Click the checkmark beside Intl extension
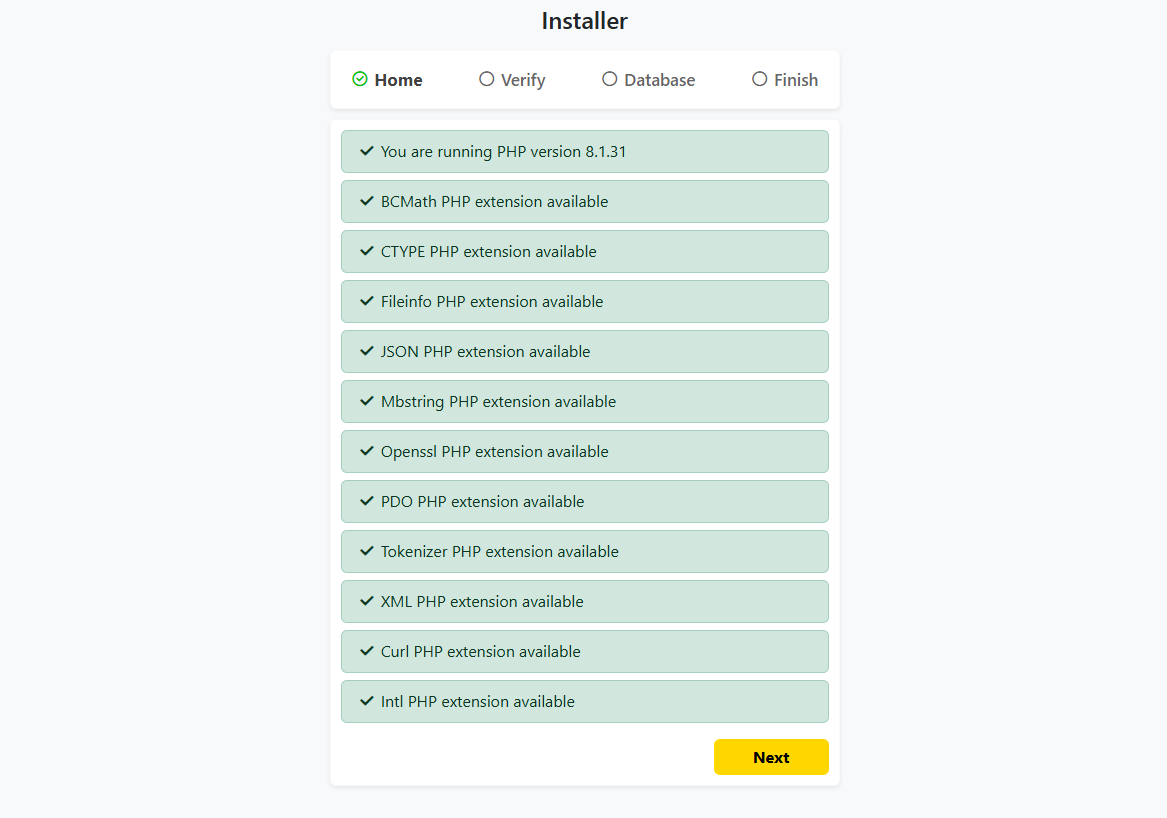This screenshot has width=1167, height=818. click(x=366, y=700)
